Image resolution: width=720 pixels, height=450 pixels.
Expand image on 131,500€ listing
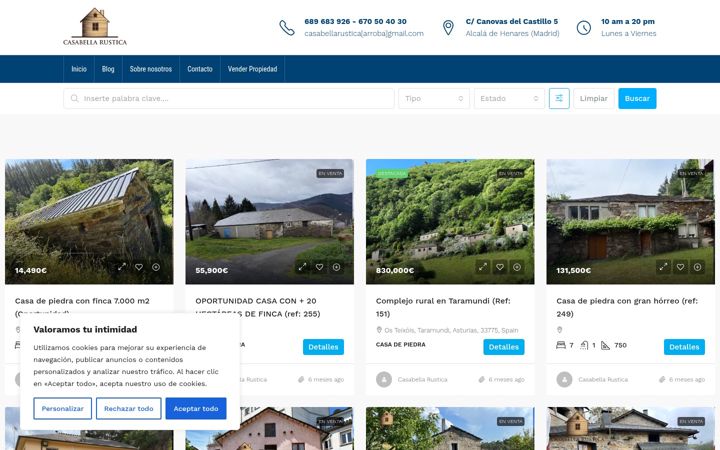pos(663,267)
